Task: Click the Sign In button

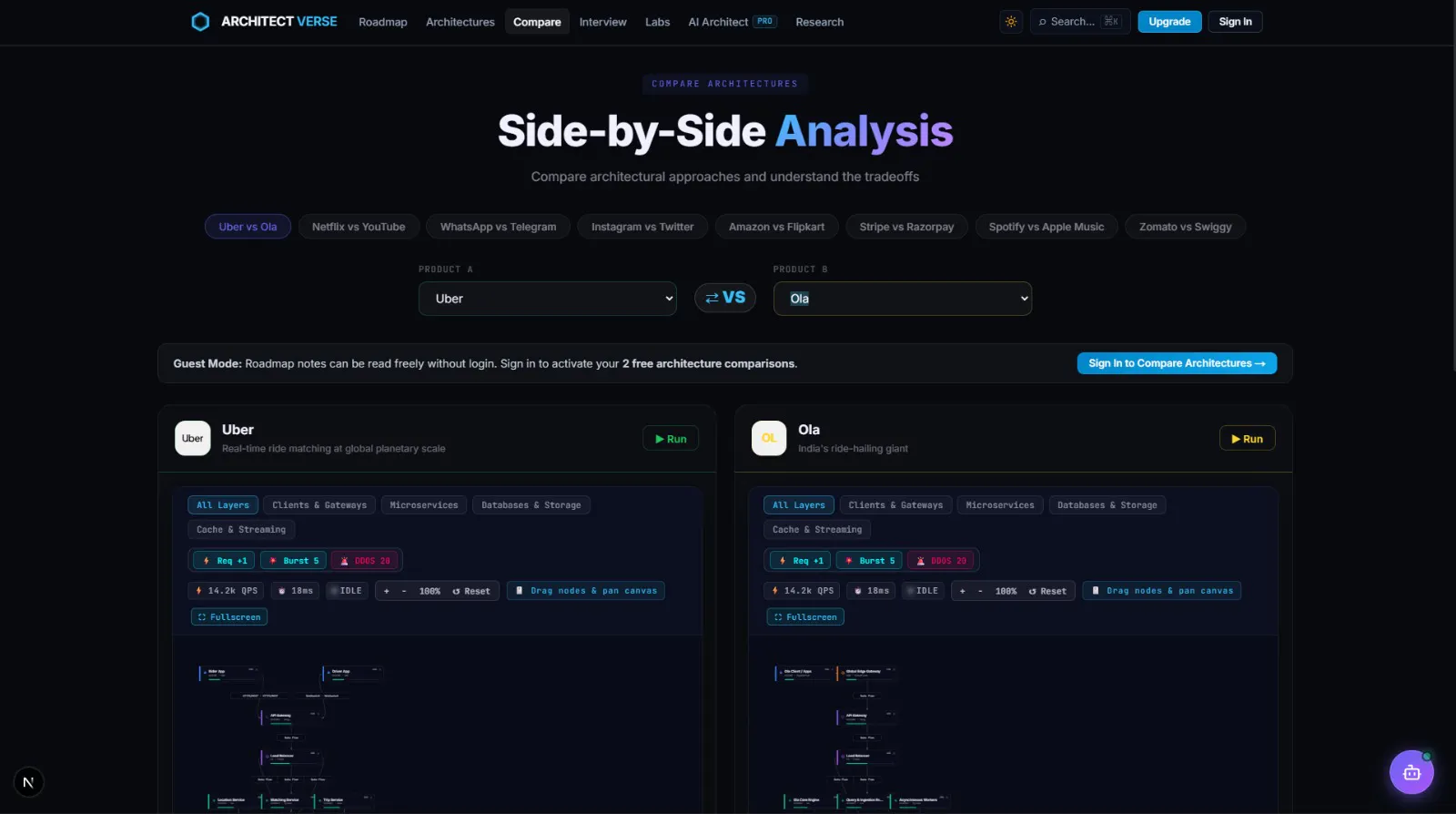Action: click(1235, 22)
